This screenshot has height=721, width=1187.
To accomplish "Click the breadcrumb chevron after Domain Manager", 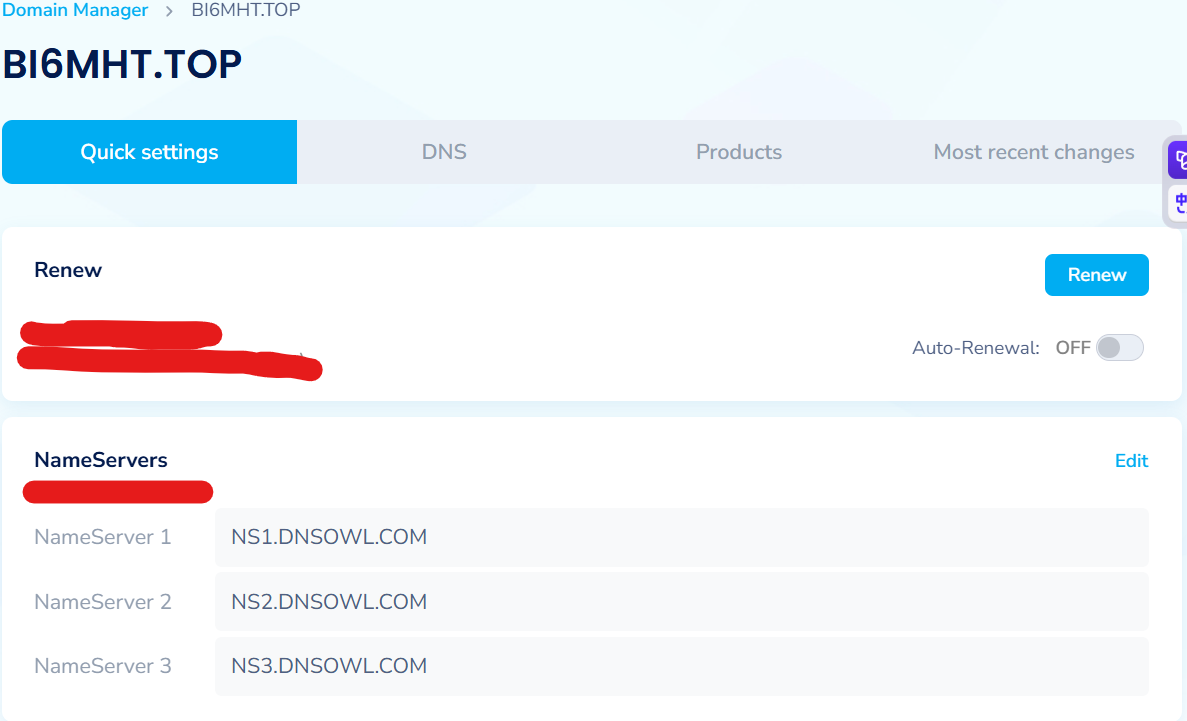I will 170,11.
